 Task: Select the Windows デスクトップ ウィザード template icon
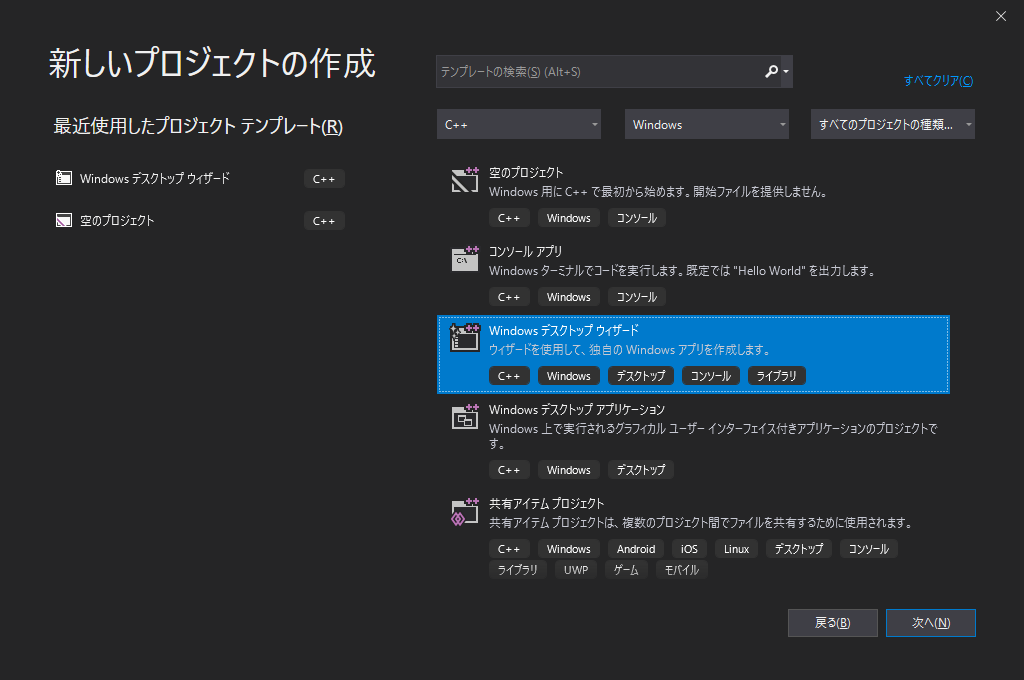[464, 339]
